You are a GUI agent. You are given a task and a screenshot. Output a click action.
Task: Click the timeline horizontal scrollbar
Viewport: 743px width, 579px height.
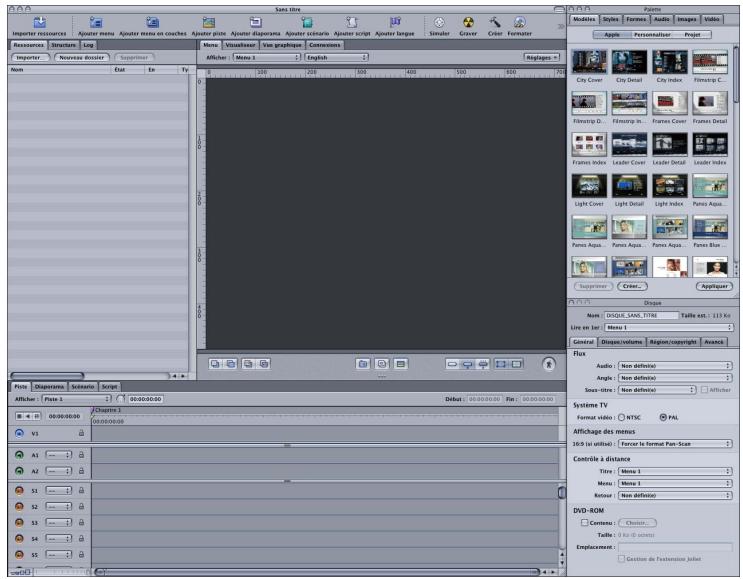pos(317,572)
